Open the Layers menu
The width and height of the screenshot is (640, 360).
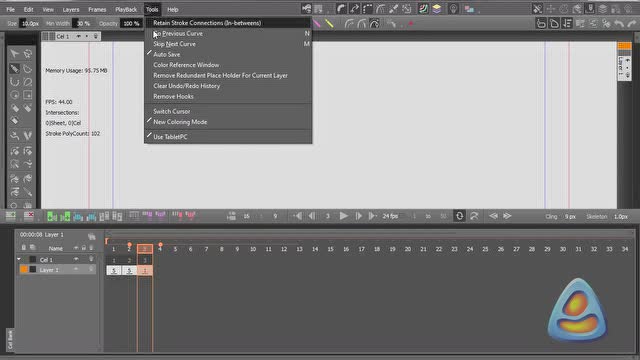71,9
